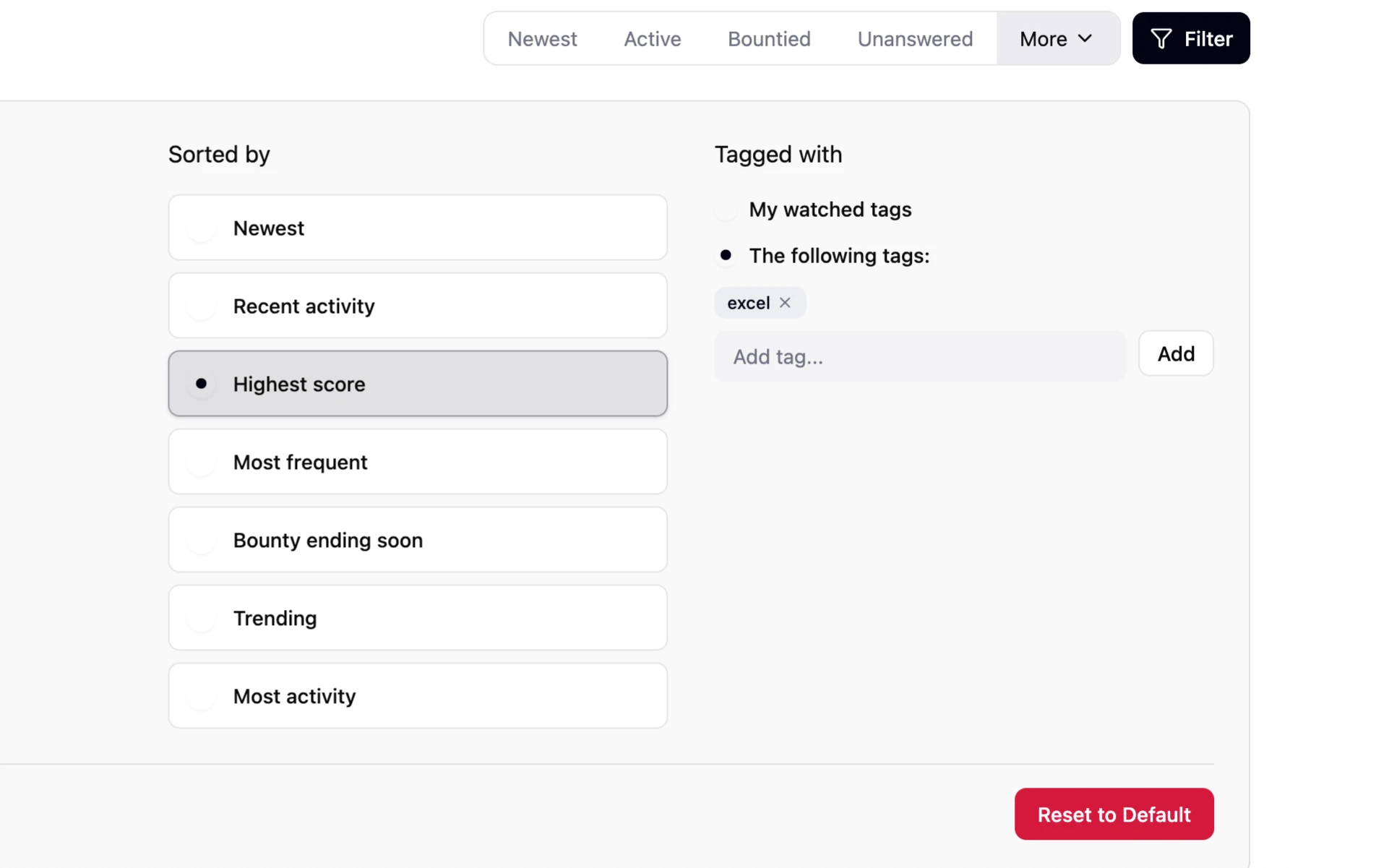Switch to the Newest tab
The width and height of the screenshot is (1389, 868).
coord(542,39)
